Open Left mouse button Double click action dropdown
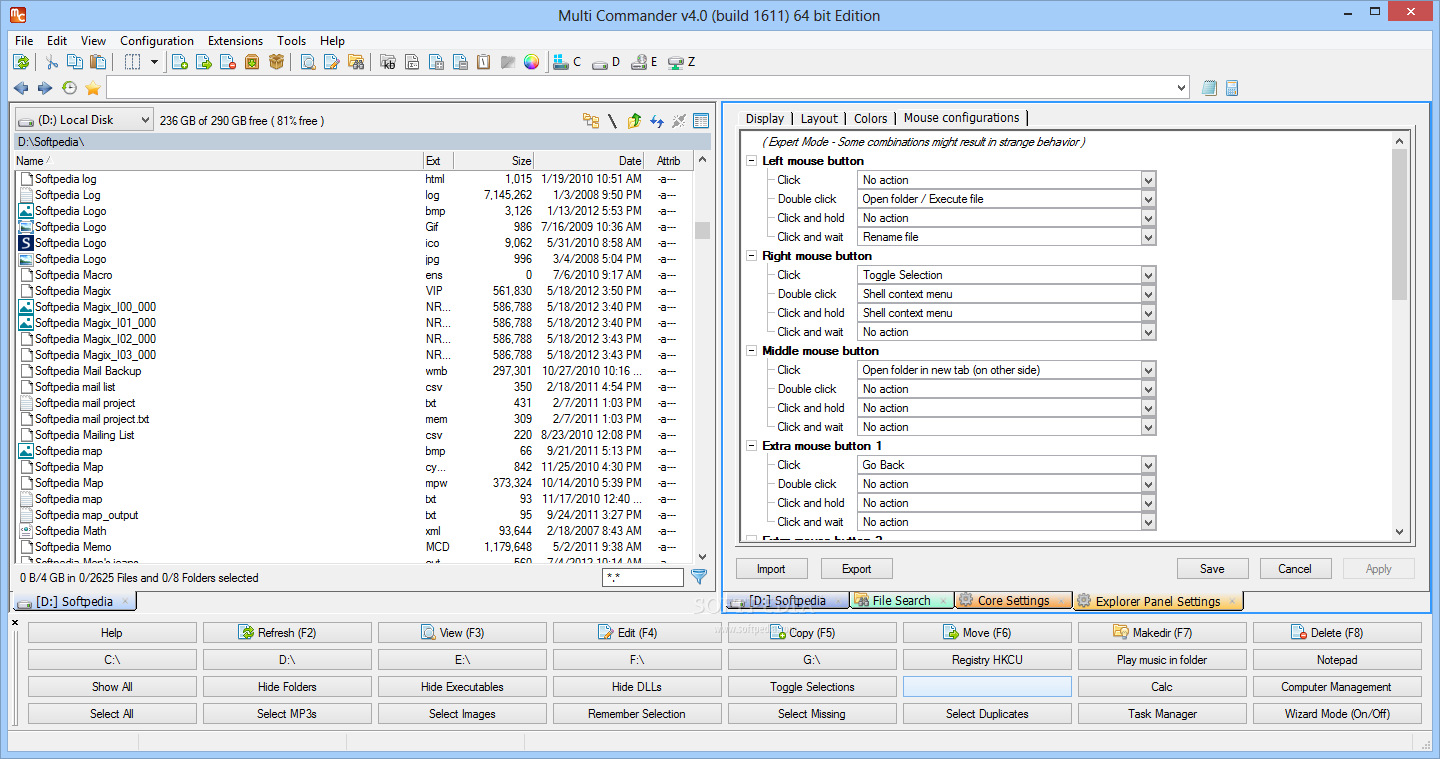 click(1148, 199)
